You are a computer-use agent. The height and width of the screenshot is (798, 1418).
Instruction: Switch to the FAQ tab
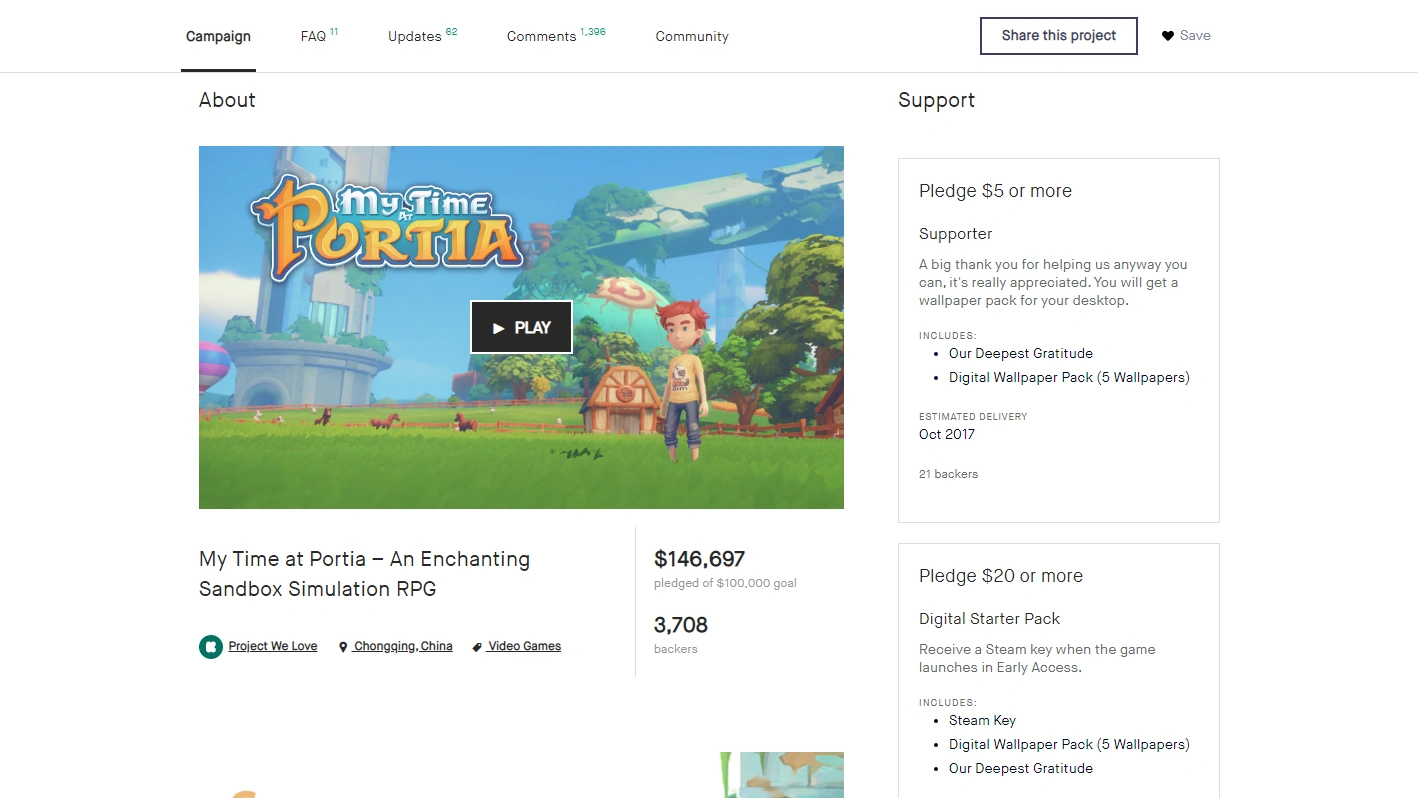click(319, 36)
